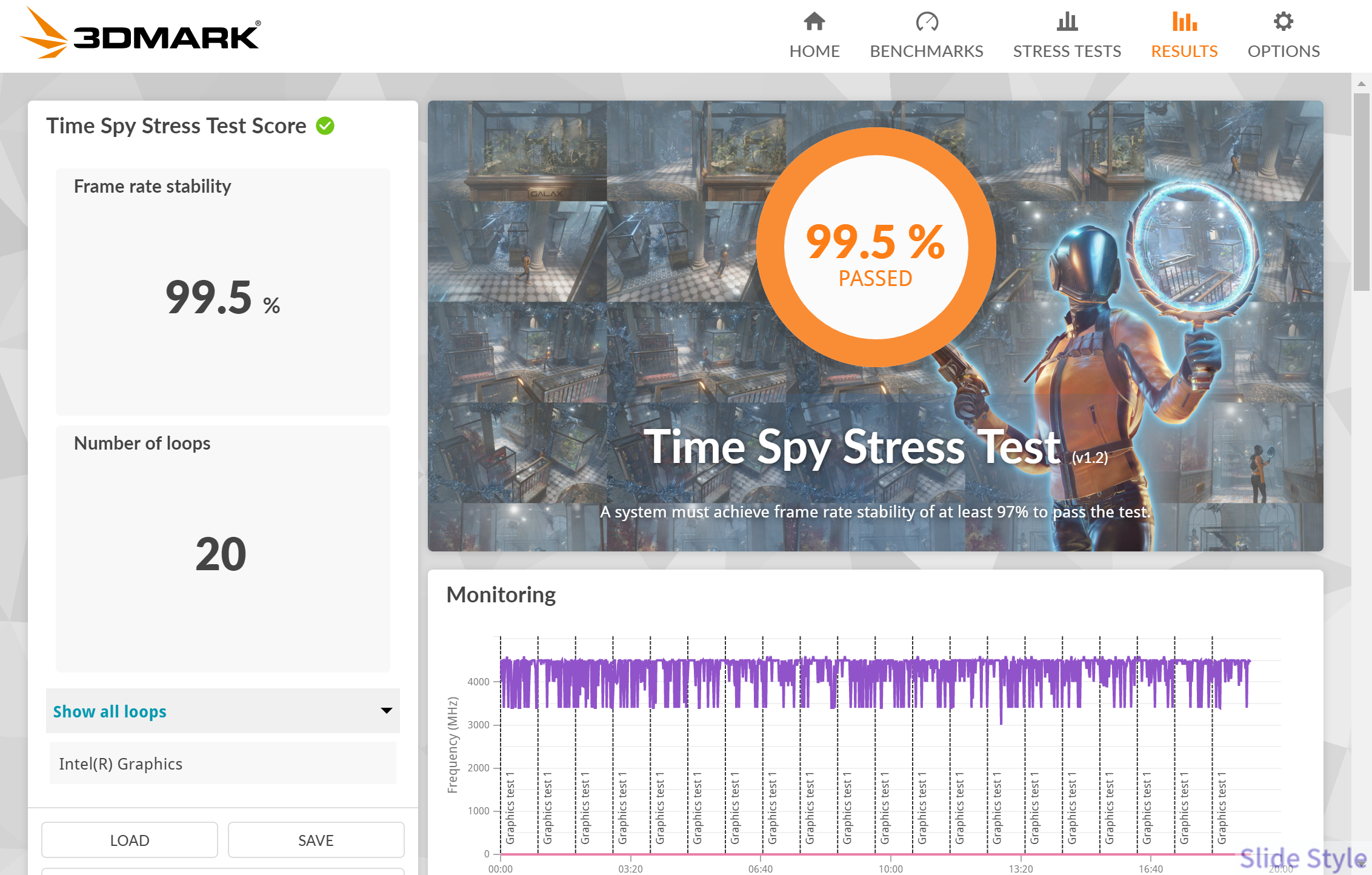1372x875 pixels.
Task: Click the 3DMark logo
Action: pos(140,34)
